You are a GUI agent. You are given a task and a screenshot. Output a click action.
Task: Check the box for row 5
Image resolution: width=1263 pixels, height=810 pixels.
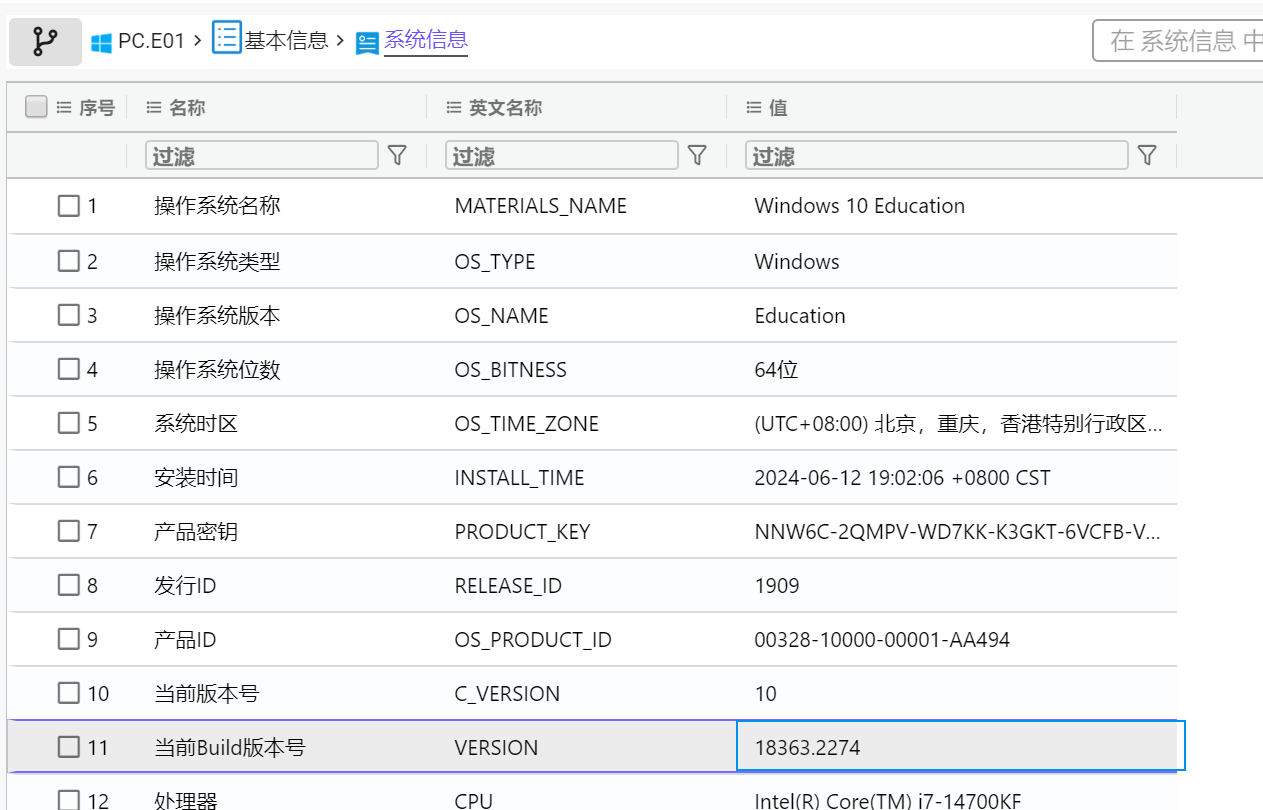coord(68,423)
